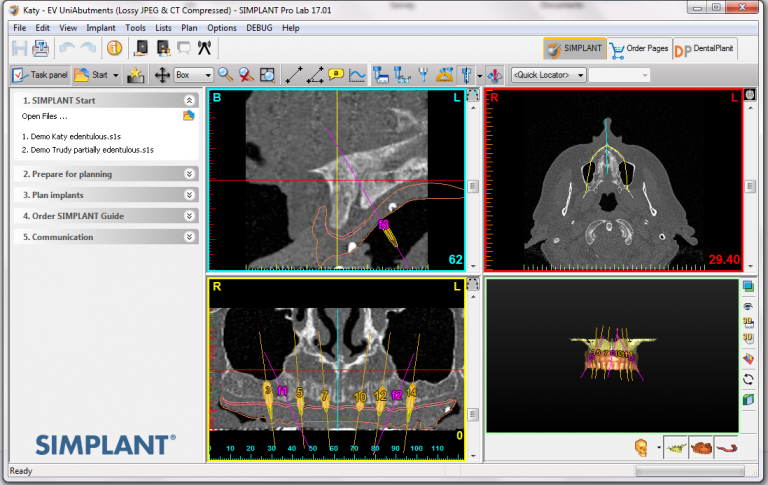Click the axial view slice slider
Screen dimensions: 768x485
pyautogui.click(x=750, y=187)
